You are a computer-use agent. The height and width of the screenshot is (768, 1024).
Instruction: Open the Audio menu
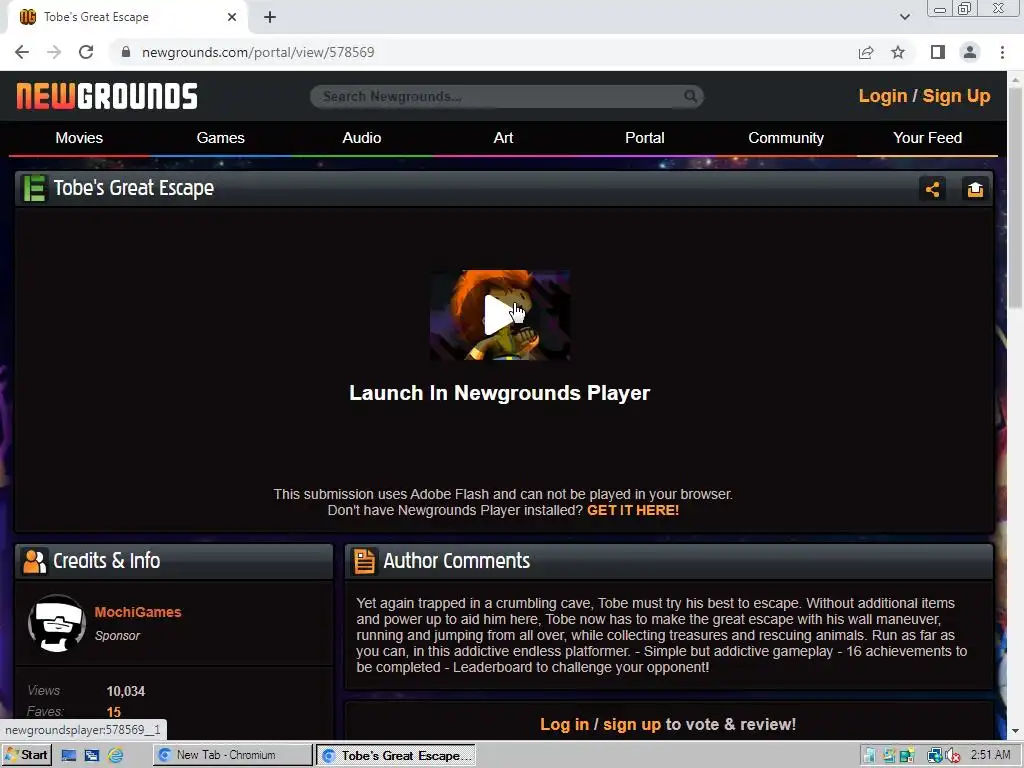click(x=362, y=138)
